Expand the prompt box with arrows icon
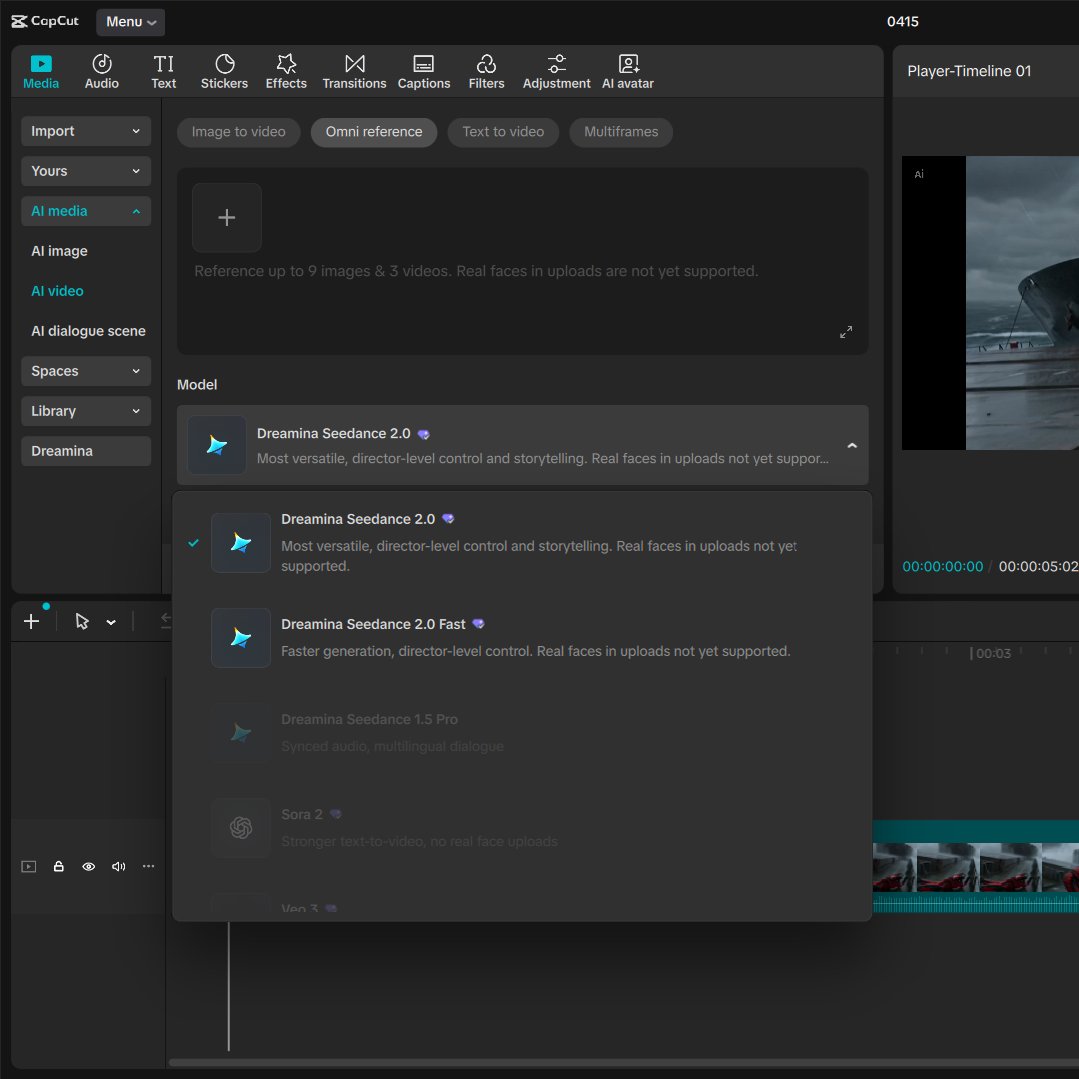This screenshot has height=1079, width=1079. [846, 332]
